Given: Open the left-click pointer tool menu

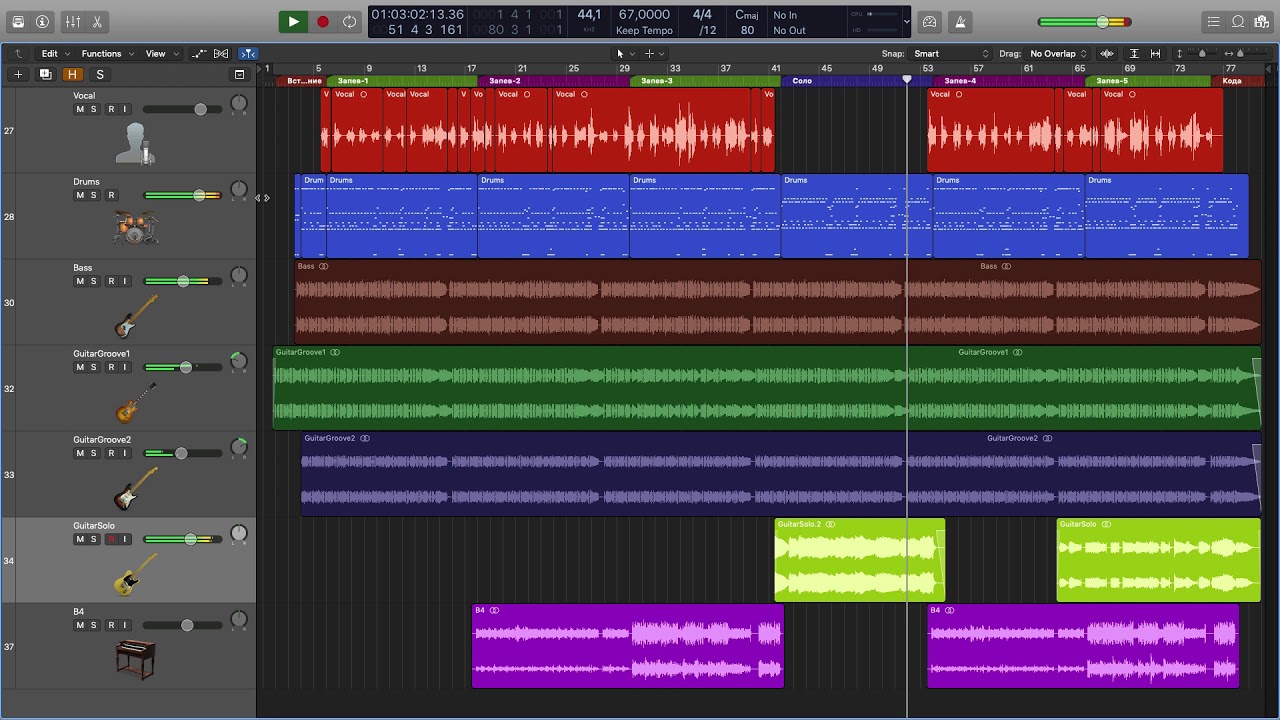Looking at the screenshot, I should pyautogui.click(x=624, y=53).
